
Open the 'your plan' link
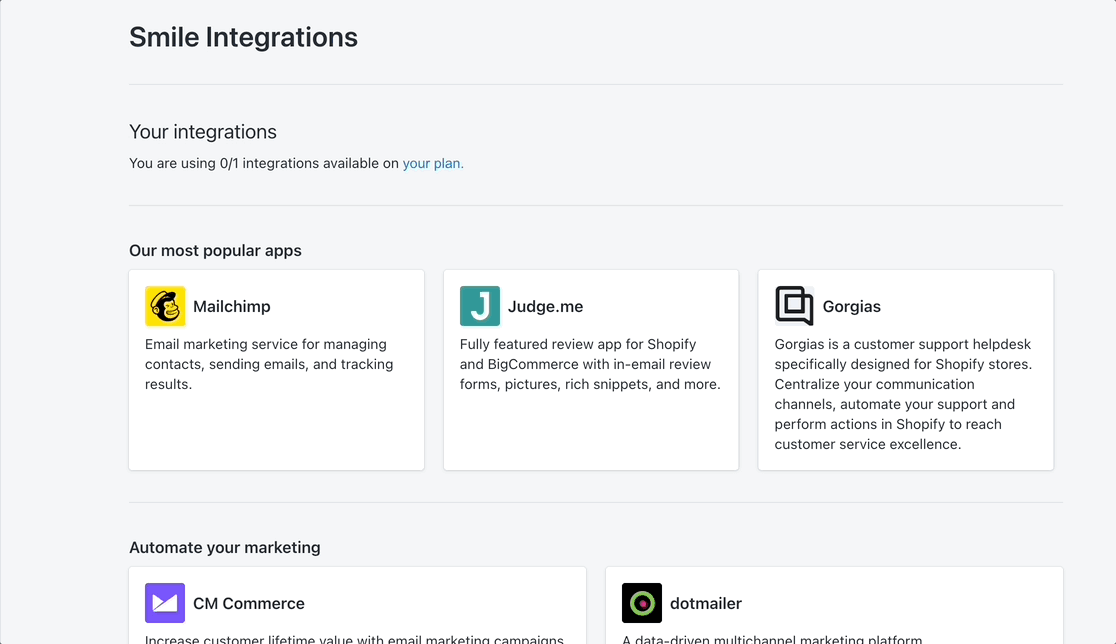pos(433,163)
